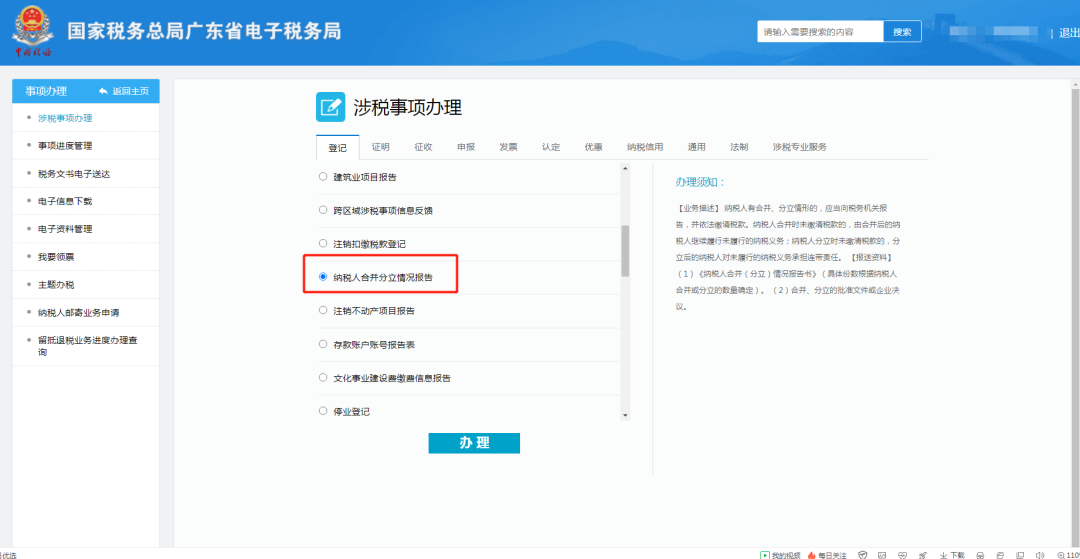Open 留抵退税业务进度办理查询 in sidebar

[x=87, y=346]
